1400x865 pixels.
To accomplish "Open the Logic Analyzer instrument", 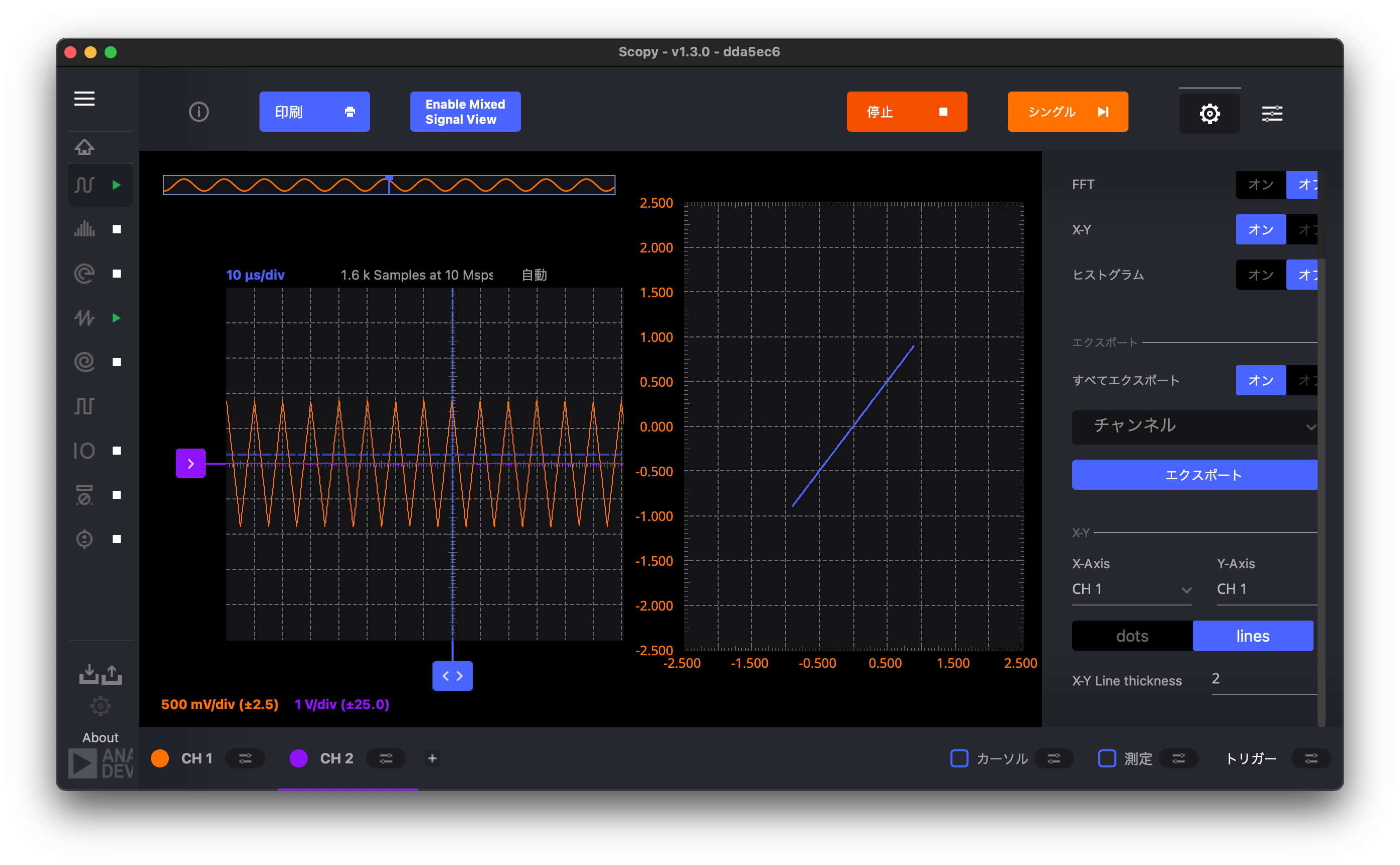I will [x=84, y=362].
